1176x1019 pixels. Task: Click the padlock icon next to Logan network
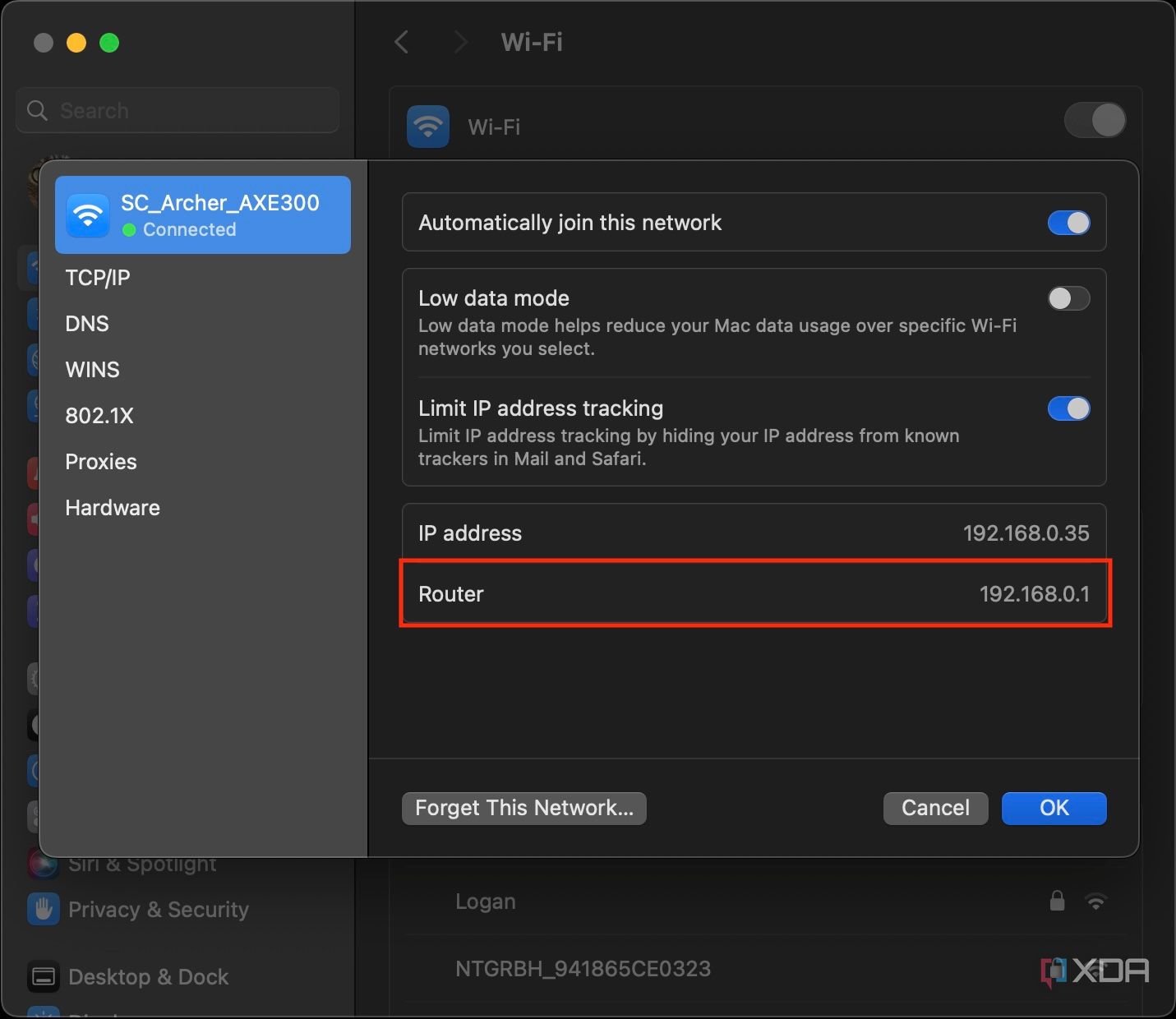pos(1058,901)
